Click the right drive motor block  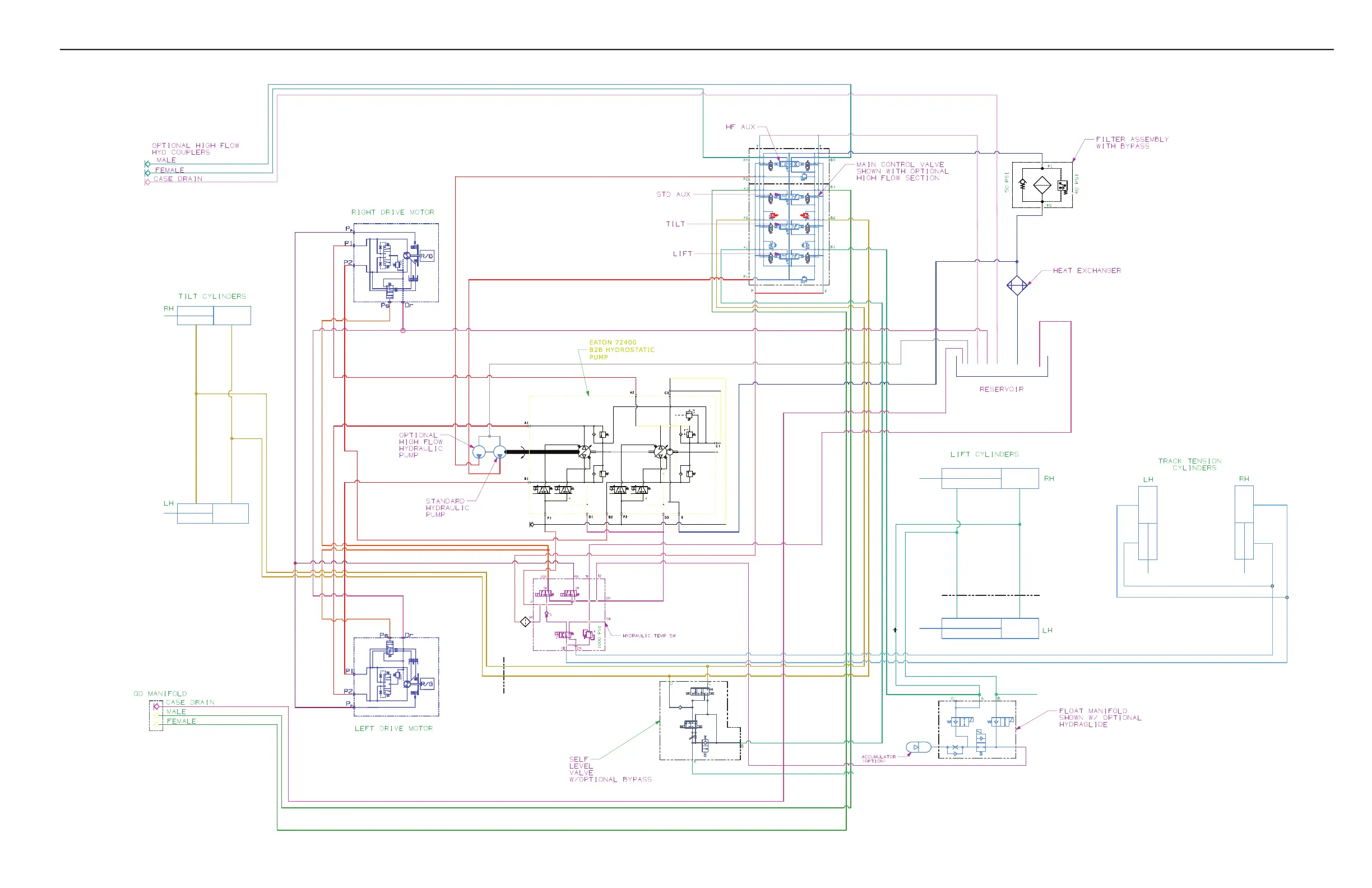(x=396, y=262)
